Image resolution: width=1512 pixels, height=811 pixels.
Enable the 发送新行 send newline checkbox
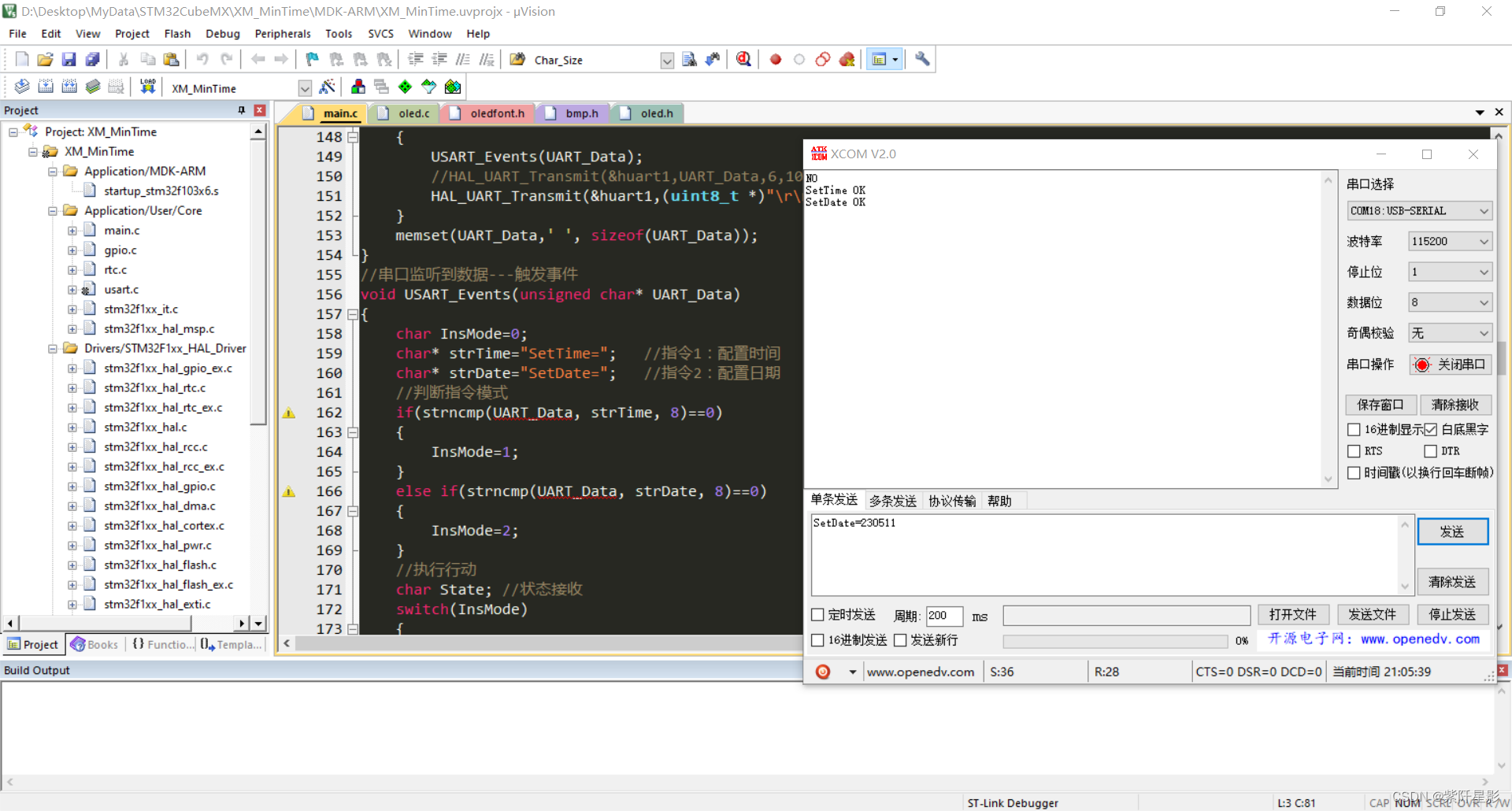[x=900, y=640]
